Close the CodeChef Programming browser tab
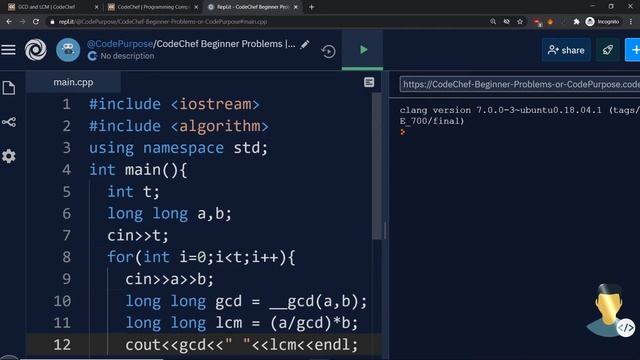Image resolution: width=640 pixels, height=360 pixels. [x=196, y=7]
